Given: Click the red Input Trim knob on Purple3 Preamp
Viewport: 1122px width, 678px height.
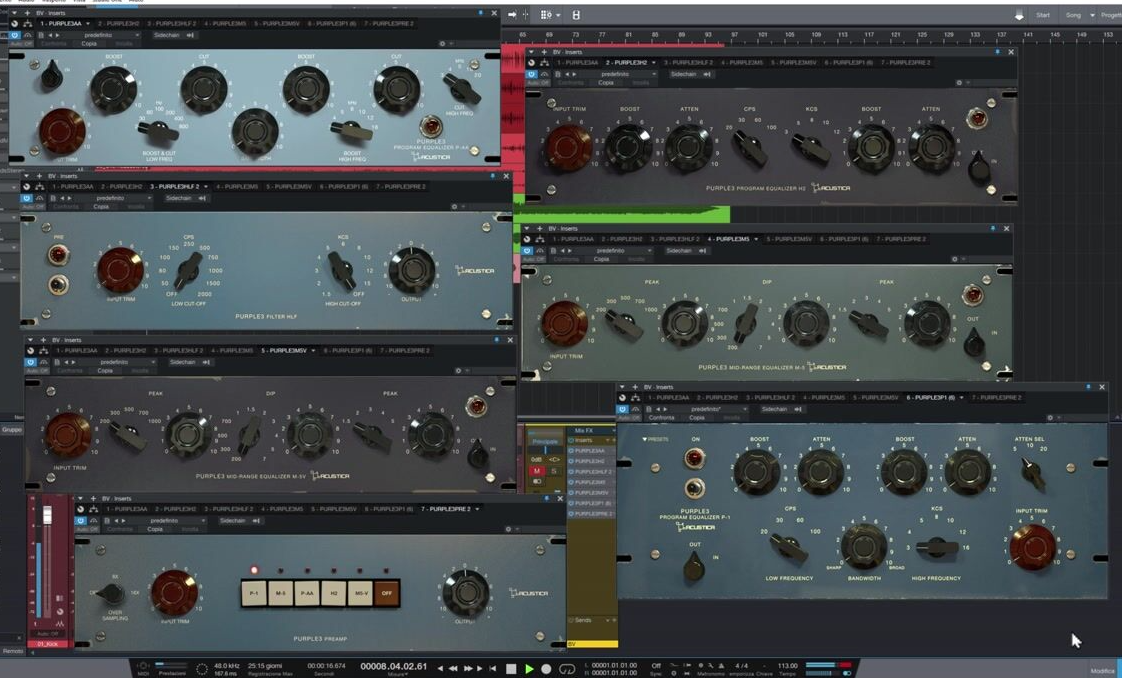Looking at the screenshot, I should click(x=174, y=593).
